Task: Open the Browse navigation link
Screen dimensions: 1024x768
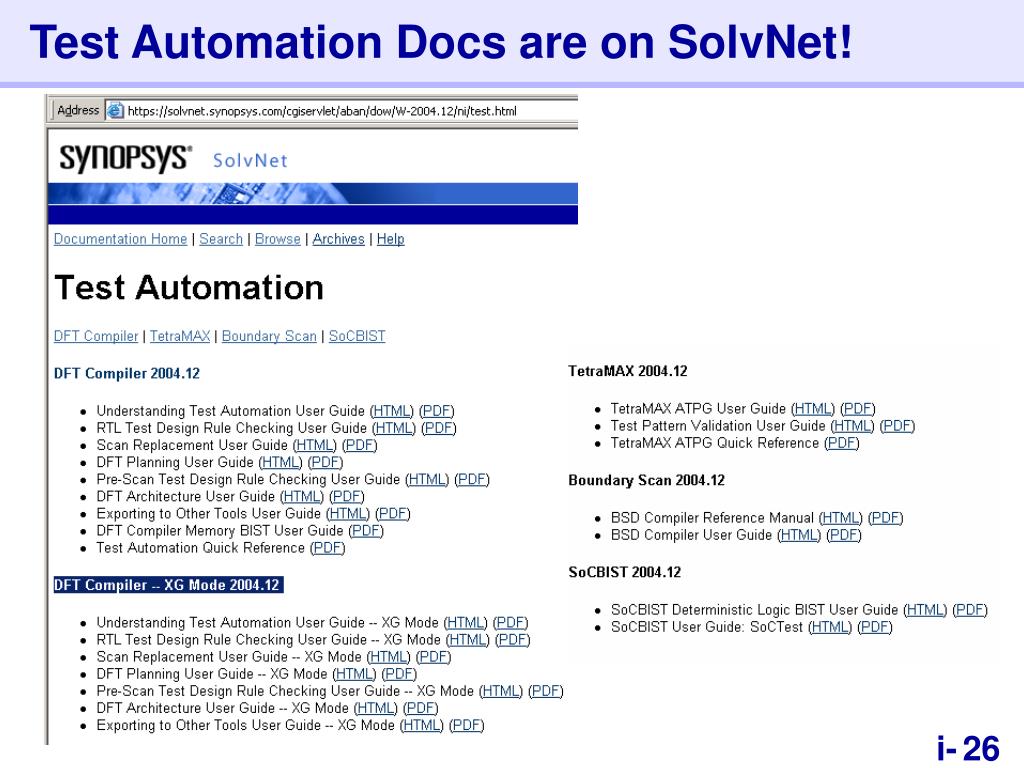Action: 278,239
